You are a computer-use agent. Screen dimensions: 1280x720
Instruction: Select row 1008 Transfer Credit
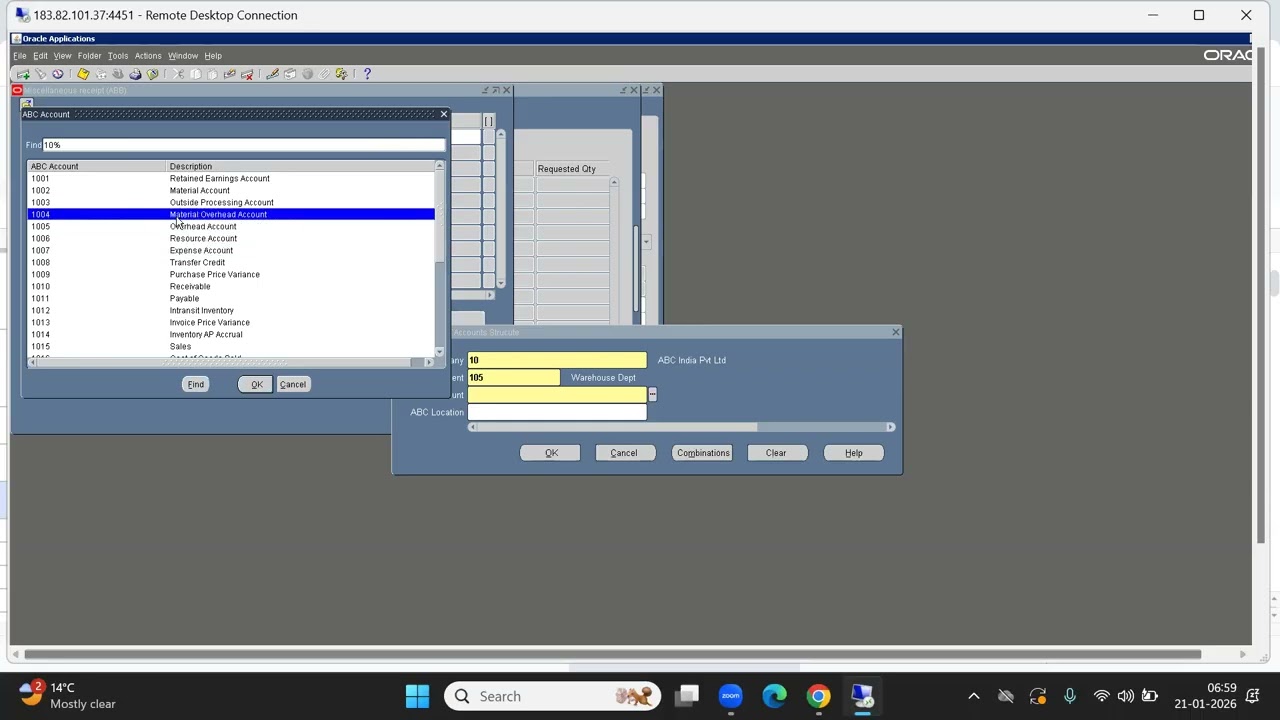pyautogui.click(x=231, y=262)
